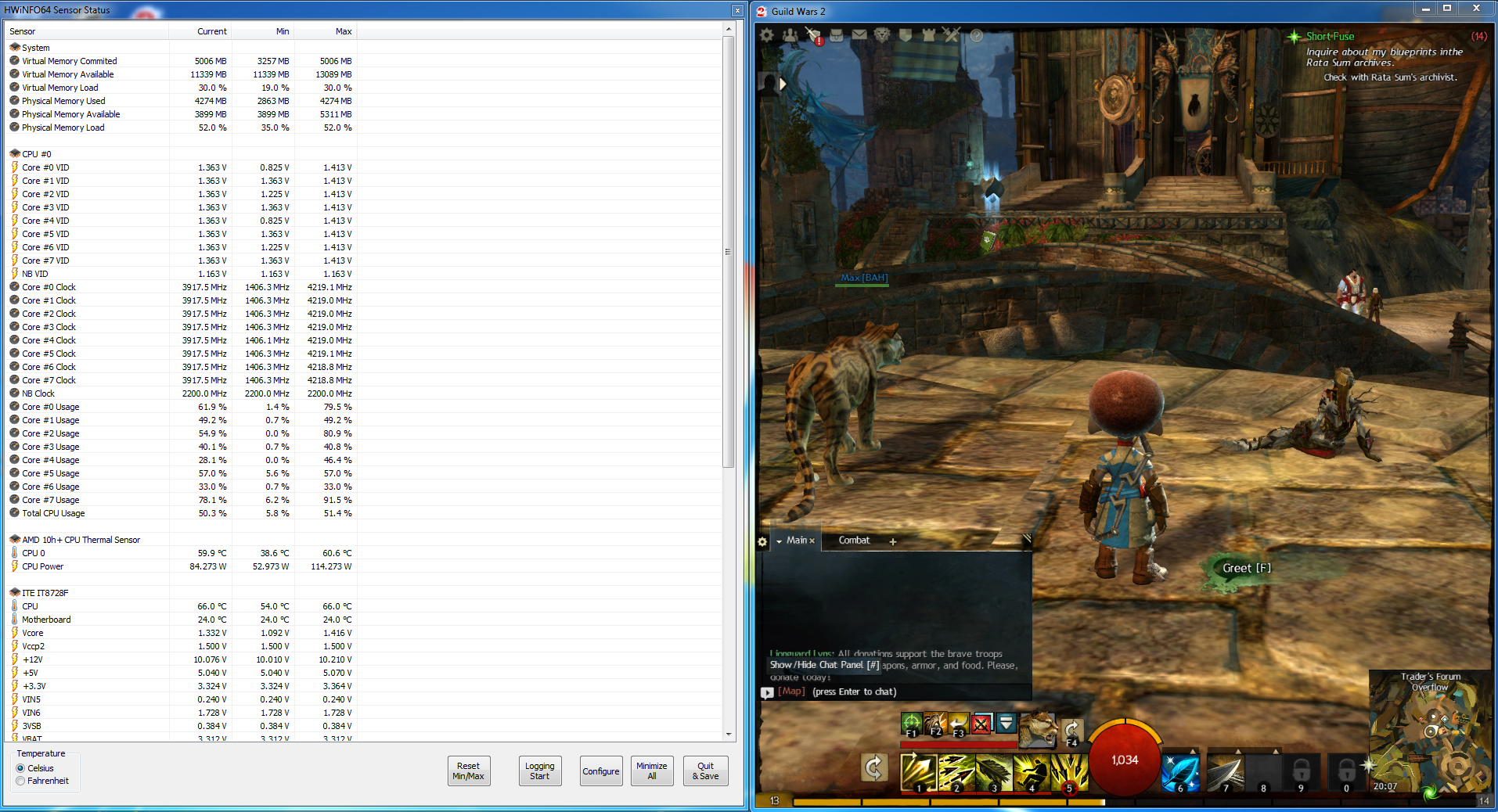Click the pet F4 swap icon
Viewport: 1498px width, 812px height.
[x=1072, y=731]
